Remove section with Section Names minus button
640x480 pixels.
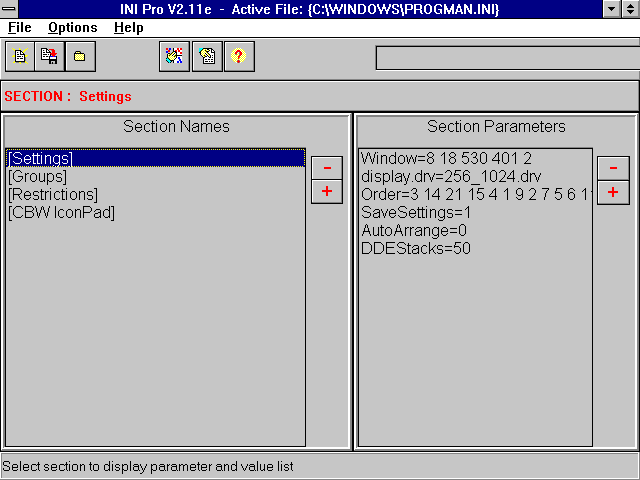point(326,168)
